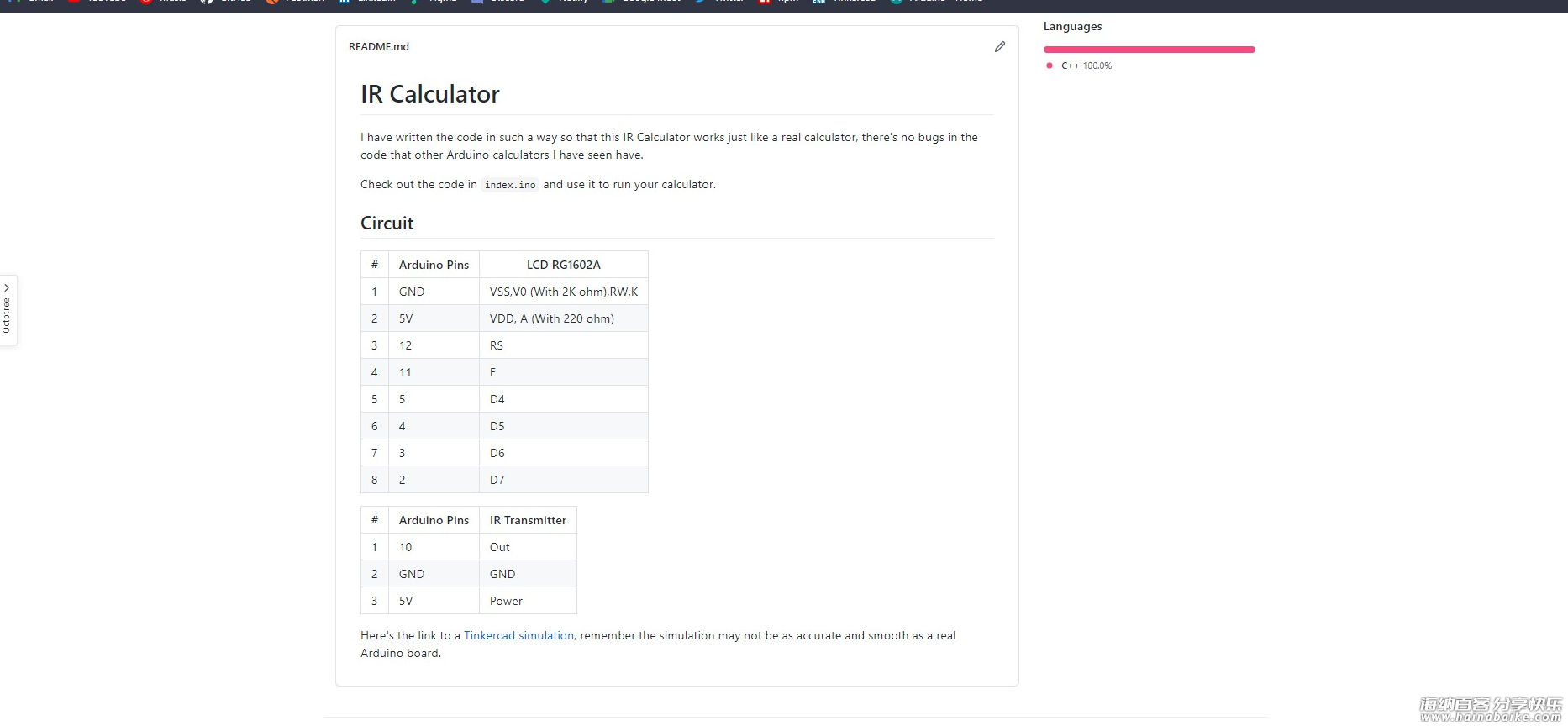Image resolution: width=1568 pixels, height=726 pixels.
Task: Click the D6 cell
Action: point(564,453)
